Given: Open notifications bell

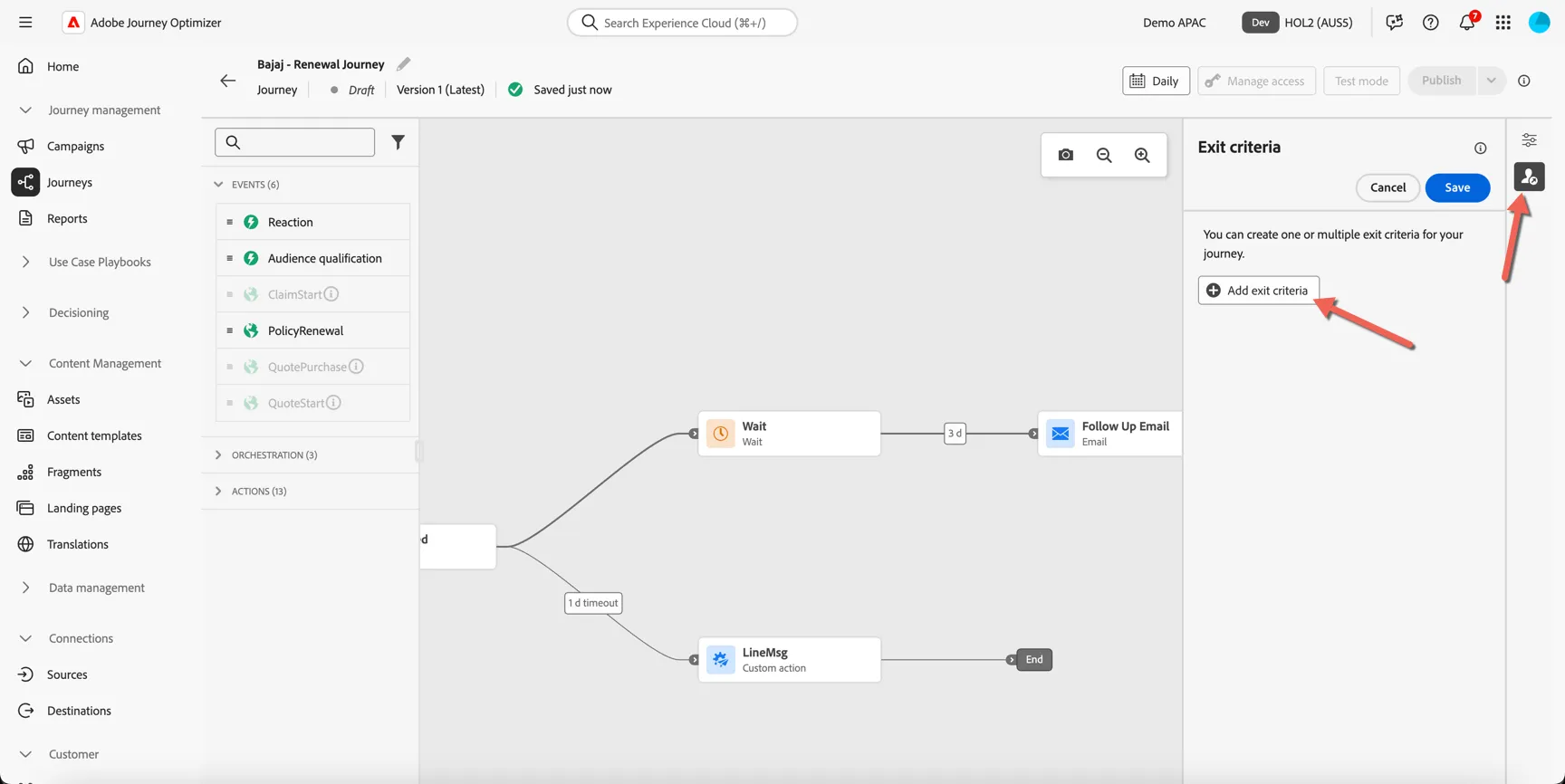Looking at the screenshot, I should pos(1467,22).
